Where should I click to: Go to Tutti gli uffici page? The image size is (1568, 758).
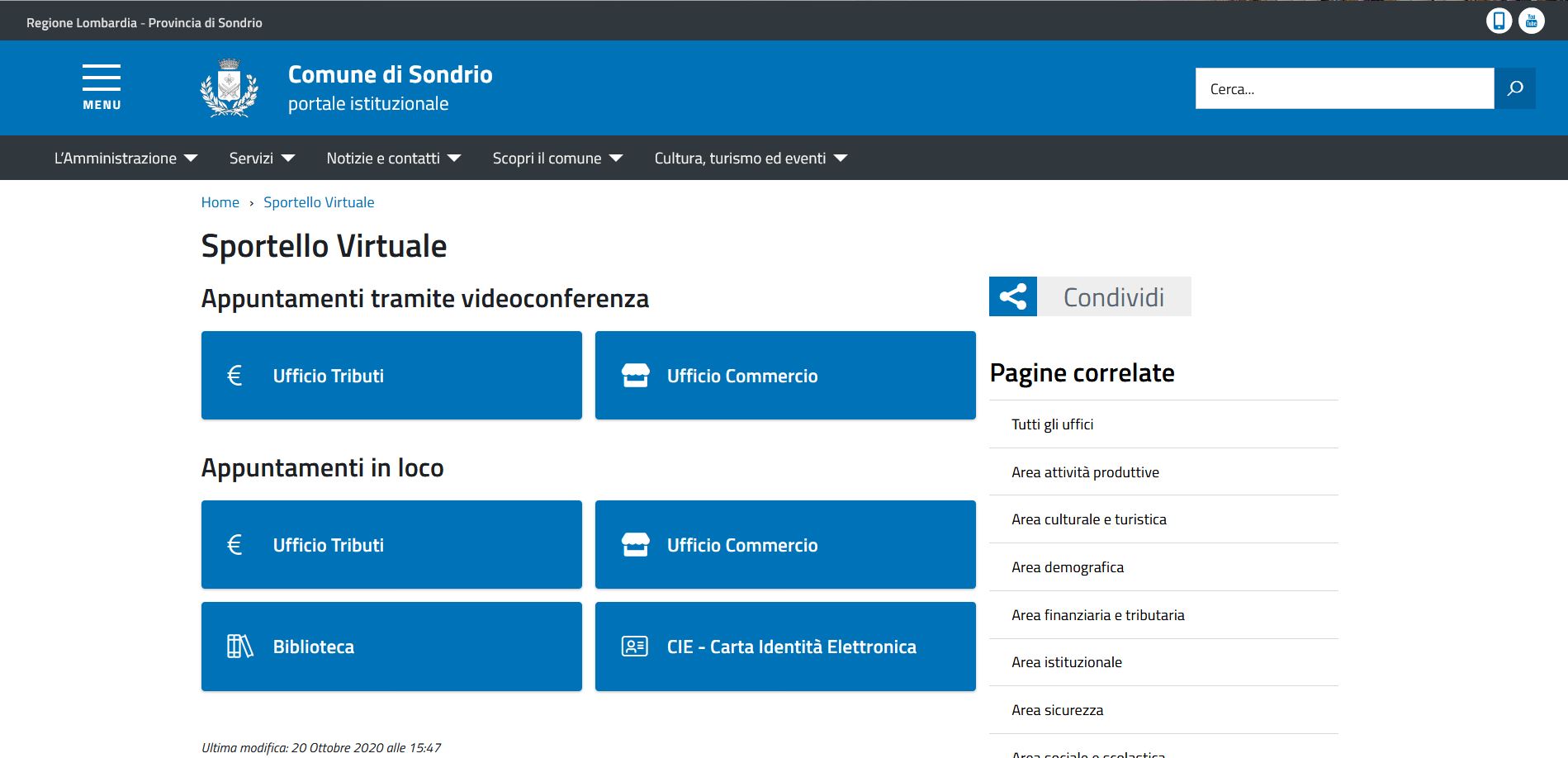(x=1052, y=424)
